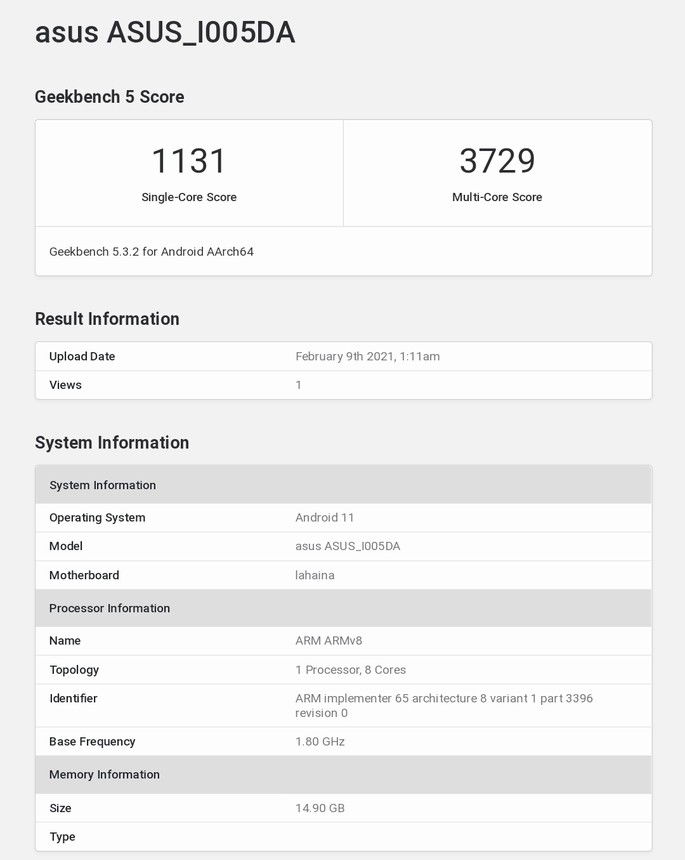685x860 pixels.
Task: Select the memory Size label
Action: (60, 808)
